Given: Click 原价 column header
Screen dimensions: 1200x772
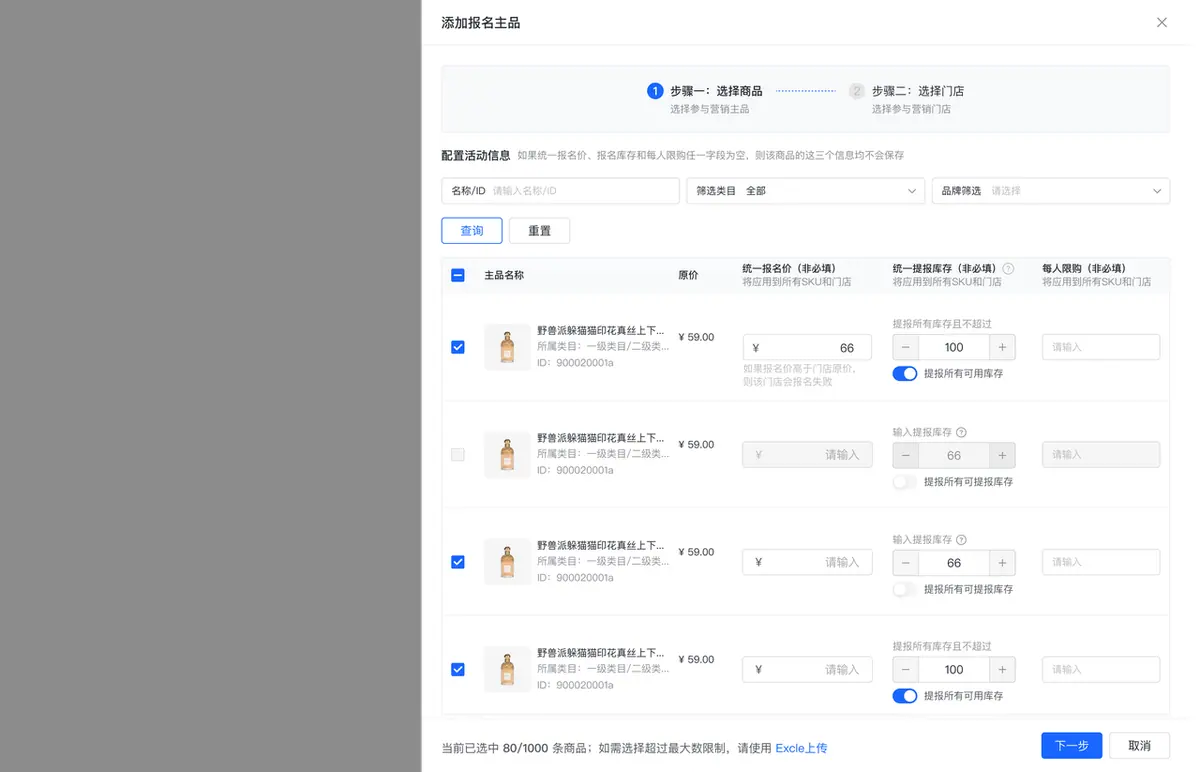Looking at the screenshot, I should [x=688, y=275].
